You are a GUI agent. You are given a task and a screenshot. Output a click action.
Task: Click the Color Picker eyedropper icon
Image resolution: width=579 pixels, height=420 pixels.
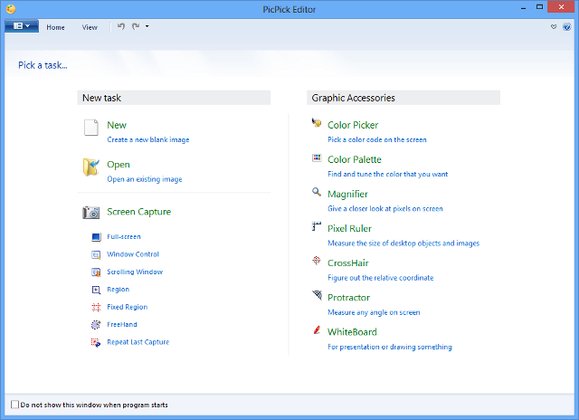pos(316,123)
